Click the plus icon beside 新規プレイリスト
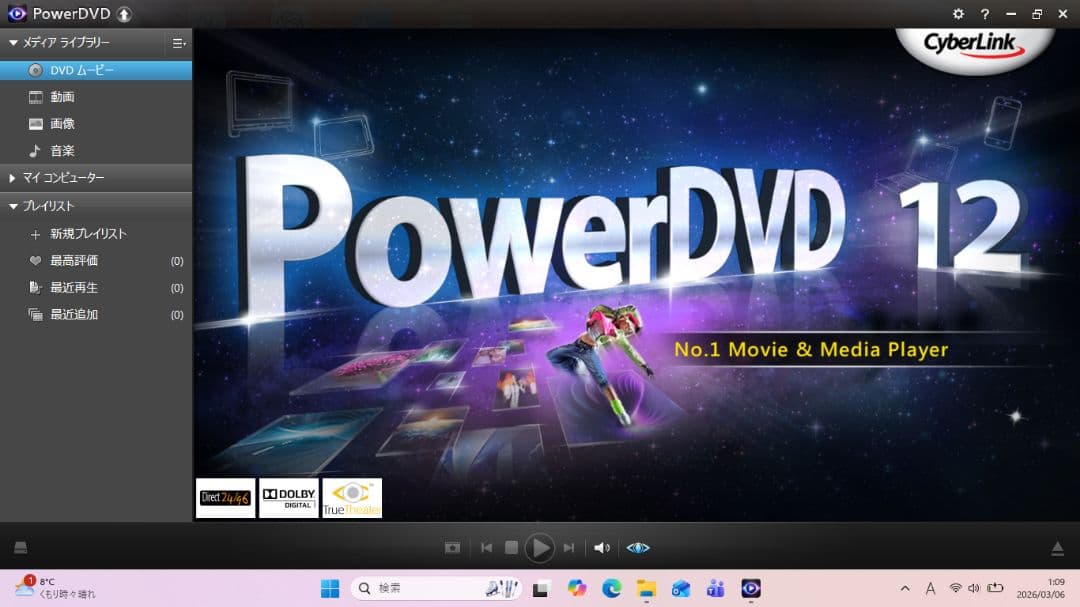Viewport: 1080px width, 607px height. pyautogui.click(x=35, y=235)
